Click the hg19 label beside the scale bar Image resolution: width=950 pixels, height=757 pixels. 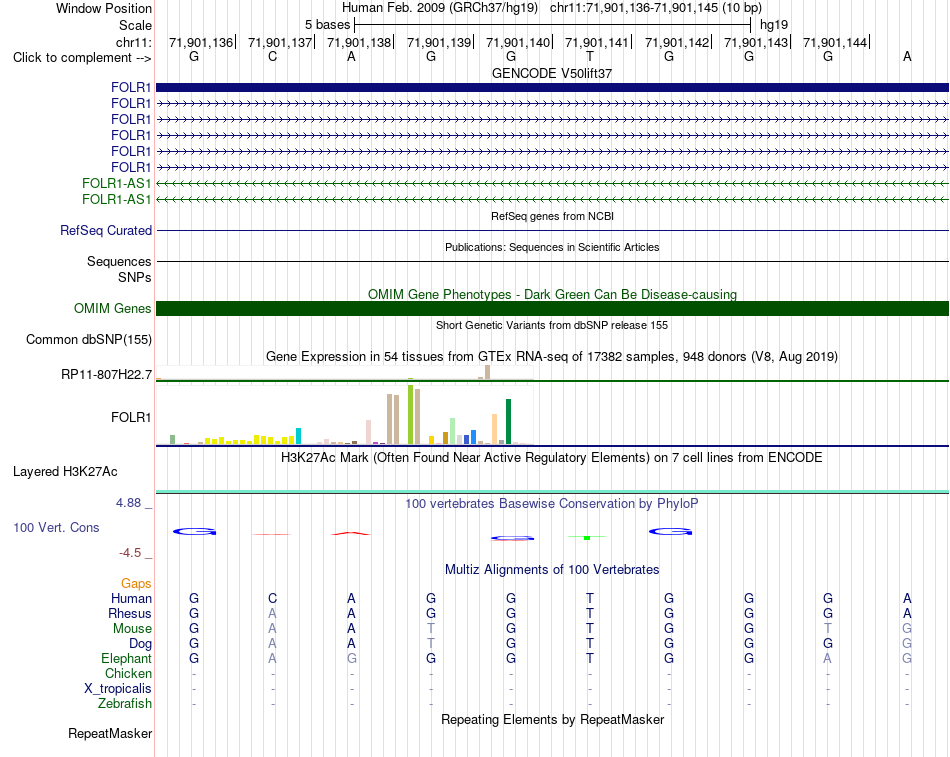point(774,25)
